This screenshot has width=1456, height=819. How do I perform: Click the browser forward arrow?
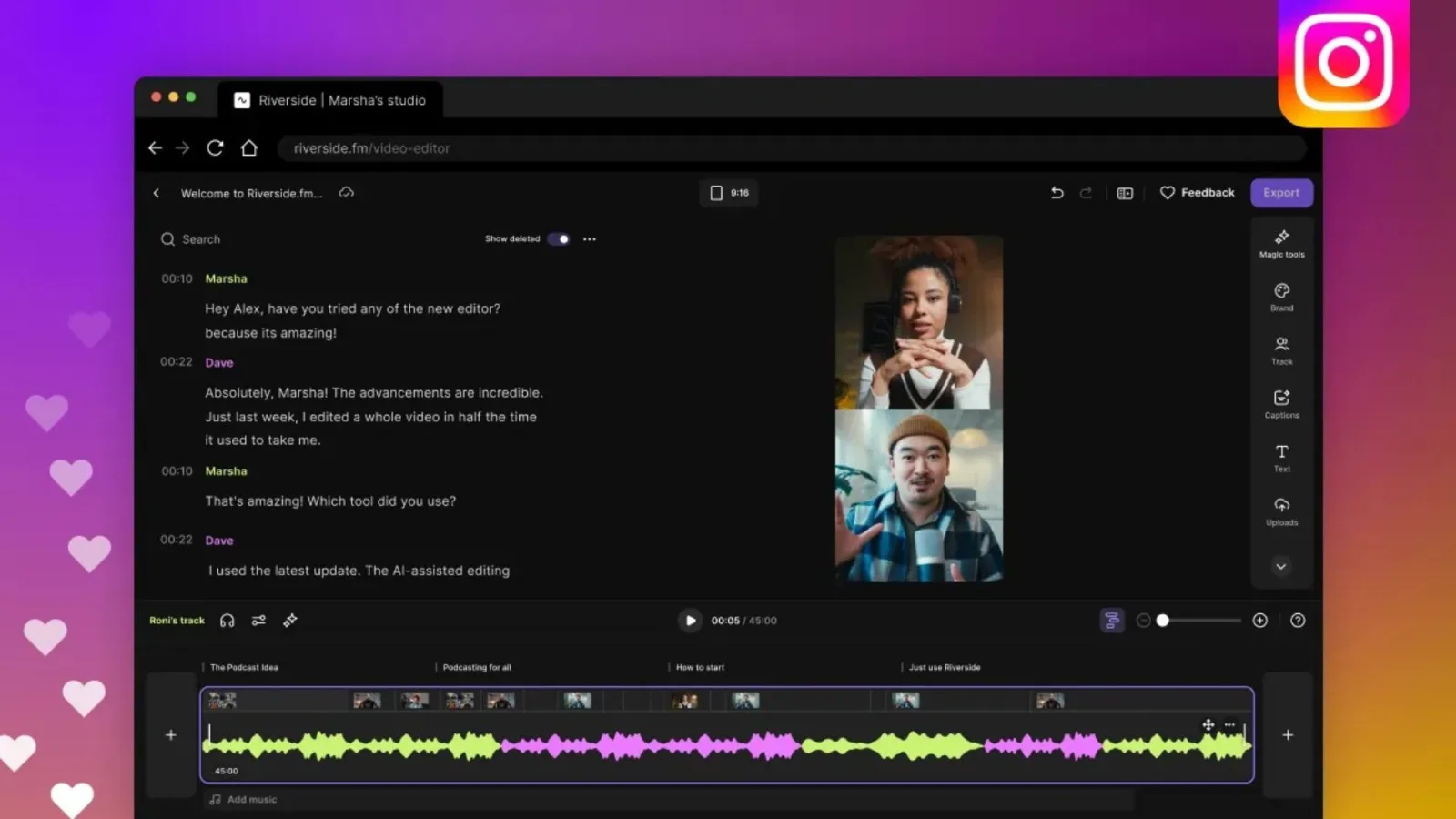(183, 147)
